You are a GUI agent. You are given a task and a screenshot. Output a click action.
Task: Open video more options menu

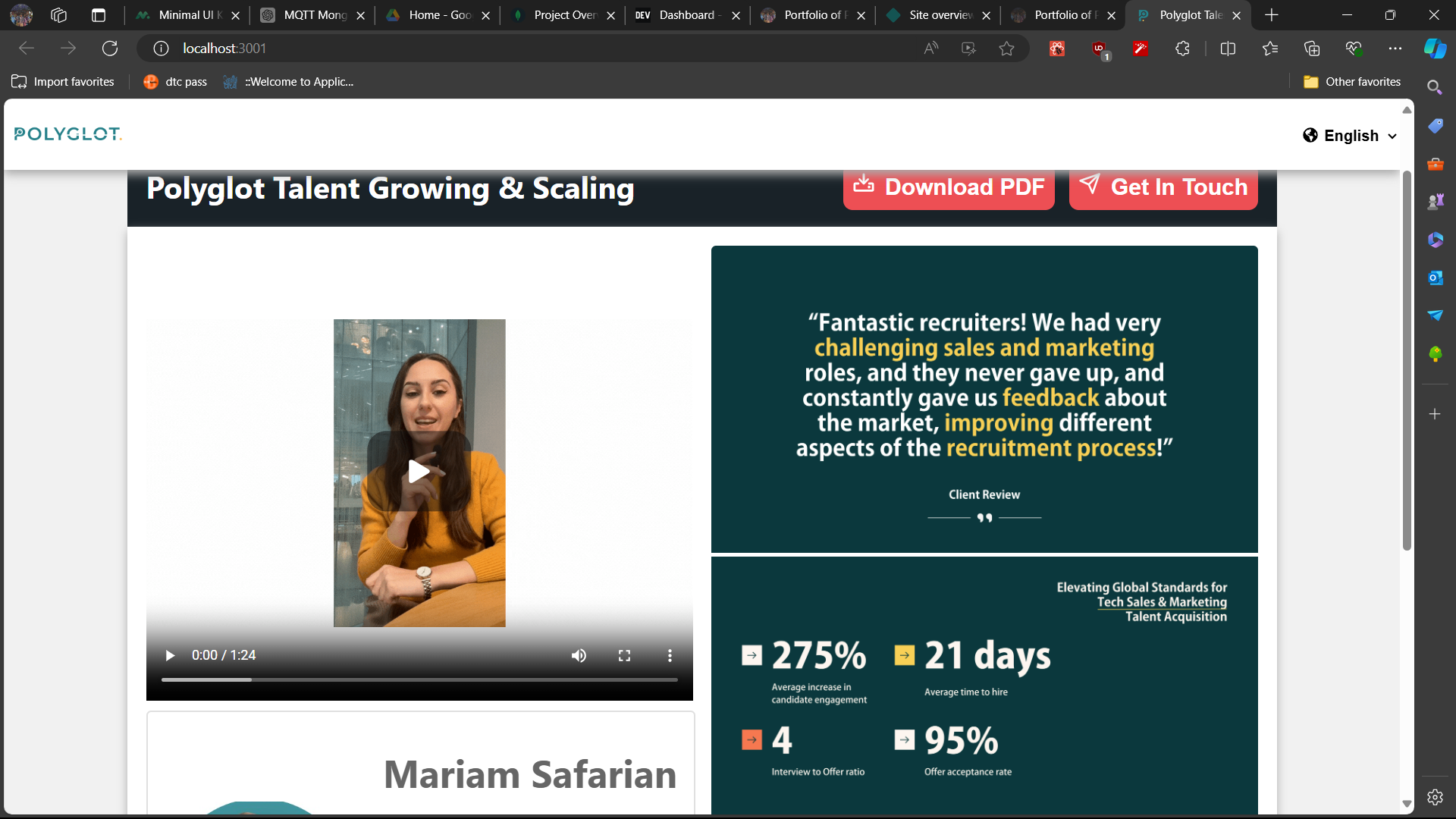pos(670,655)
